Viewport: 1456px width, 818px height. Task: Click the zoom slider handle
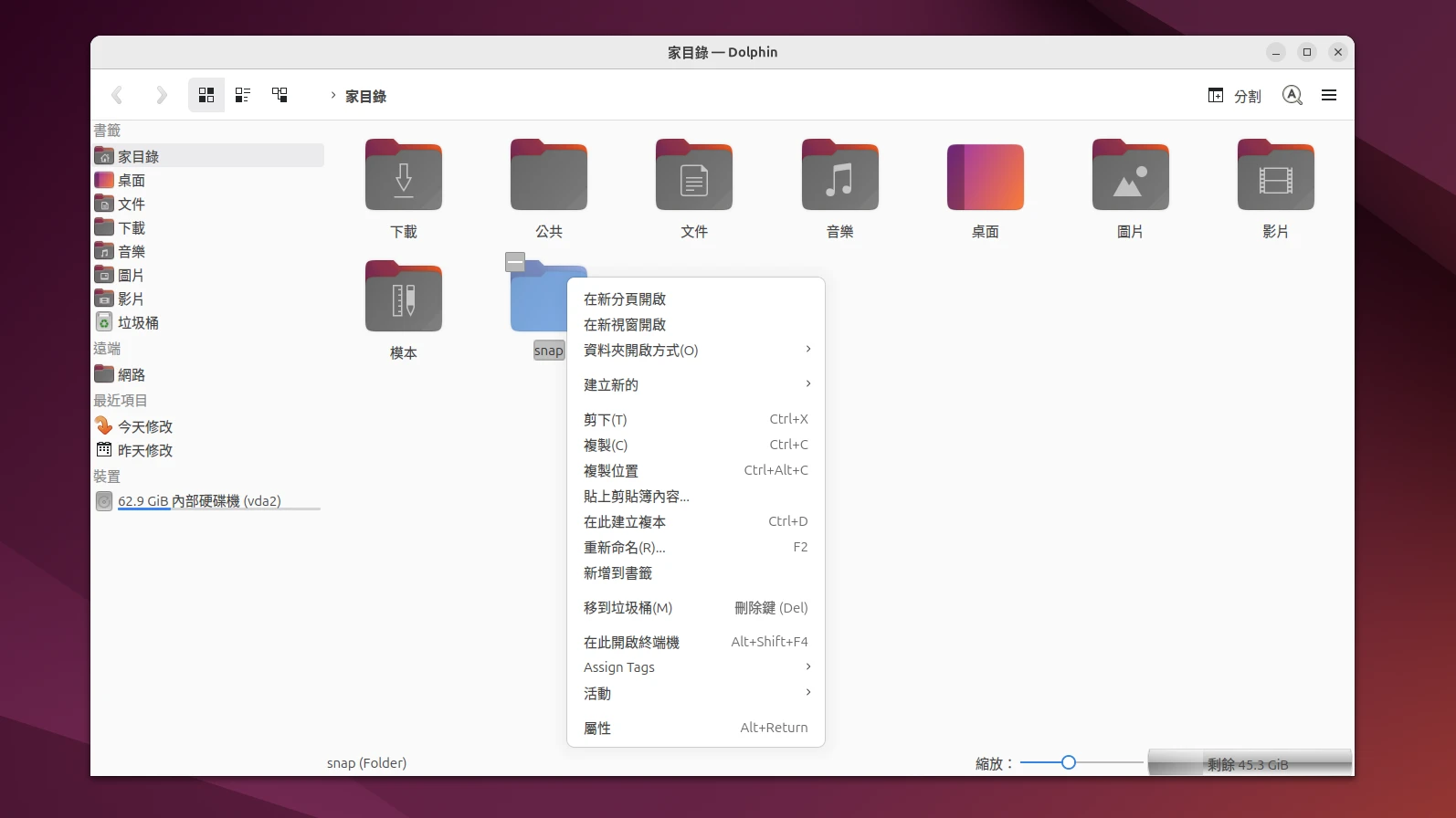pos(1068,762)
